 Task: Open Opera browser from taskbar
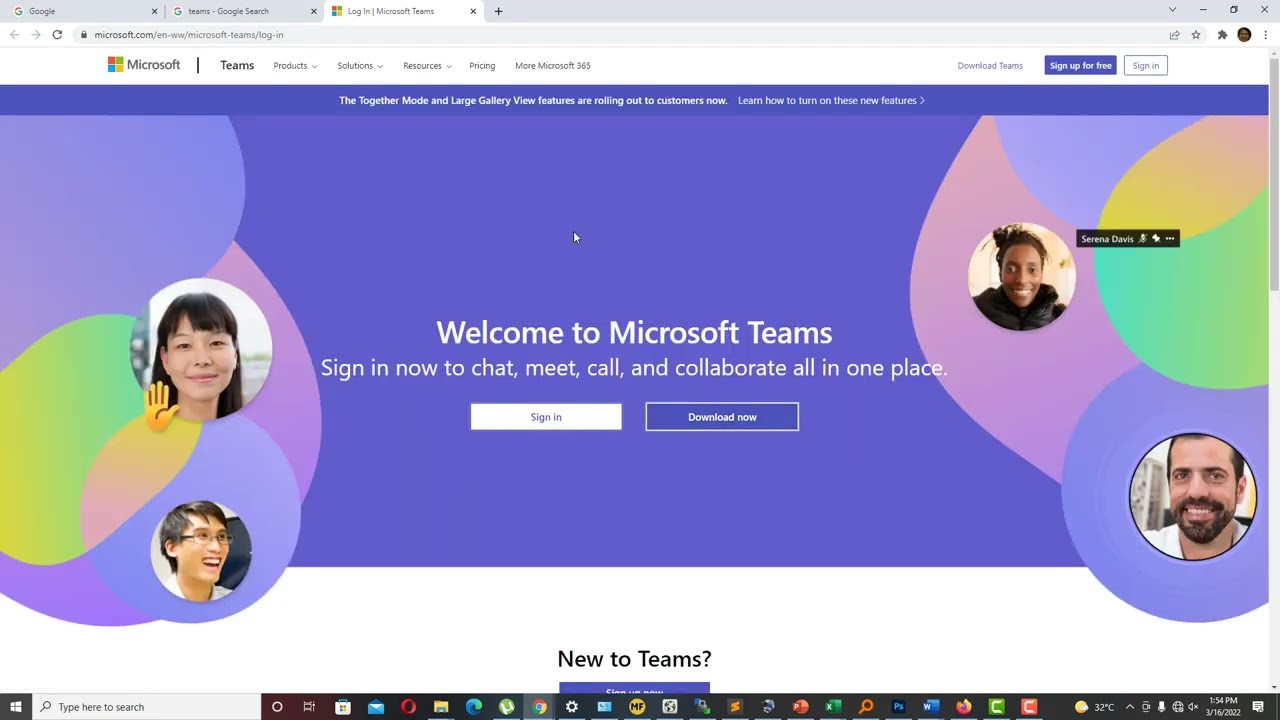408,707
